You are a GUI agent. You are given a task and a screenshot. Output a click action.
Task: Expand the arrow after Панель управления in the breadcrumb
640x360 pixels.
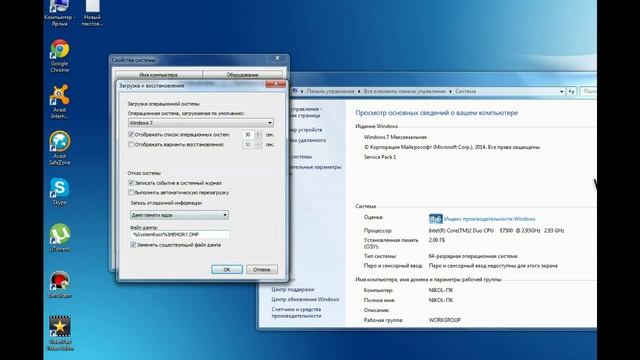[x=359, y=91]
